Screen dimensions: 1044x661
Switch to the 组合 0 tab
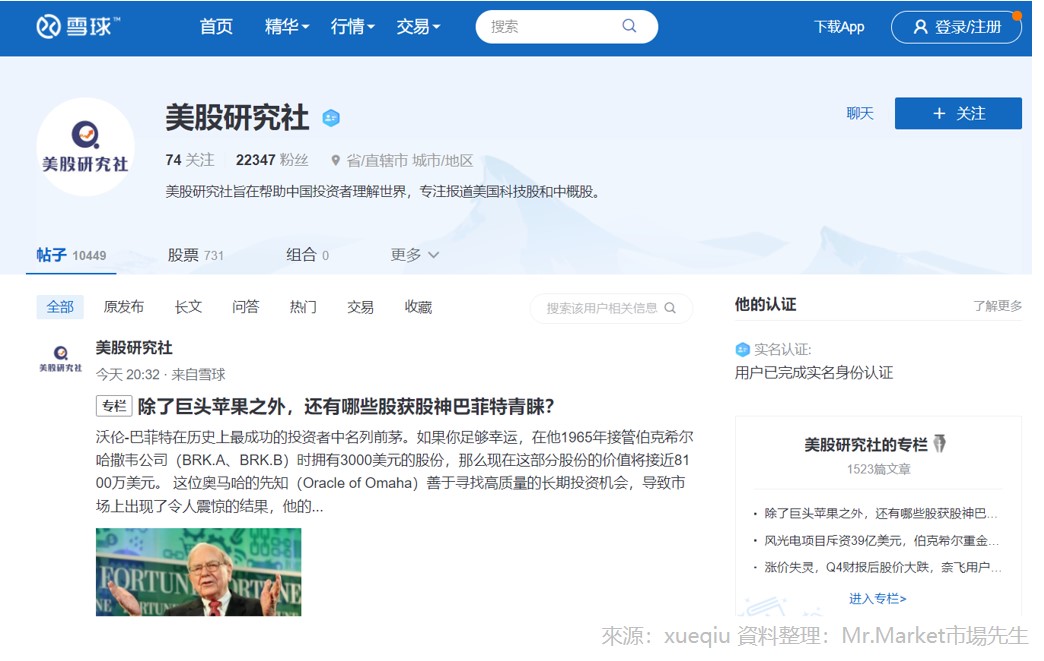308,255
